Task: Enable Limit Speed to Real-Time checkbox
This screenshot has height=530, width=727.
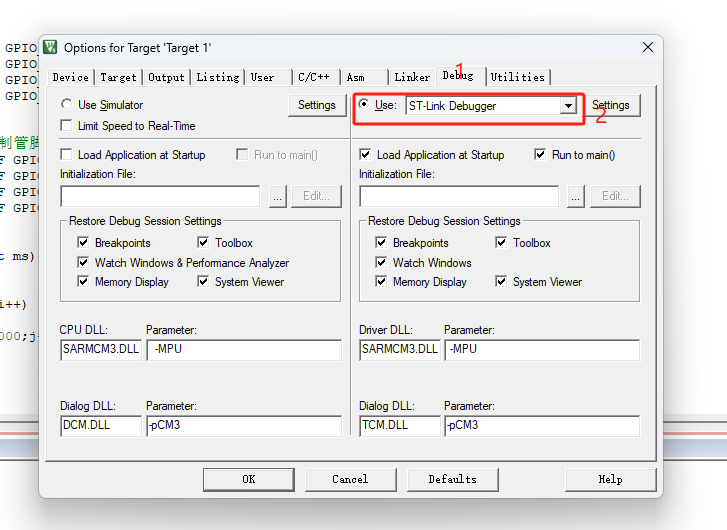Action: point(67,126)
